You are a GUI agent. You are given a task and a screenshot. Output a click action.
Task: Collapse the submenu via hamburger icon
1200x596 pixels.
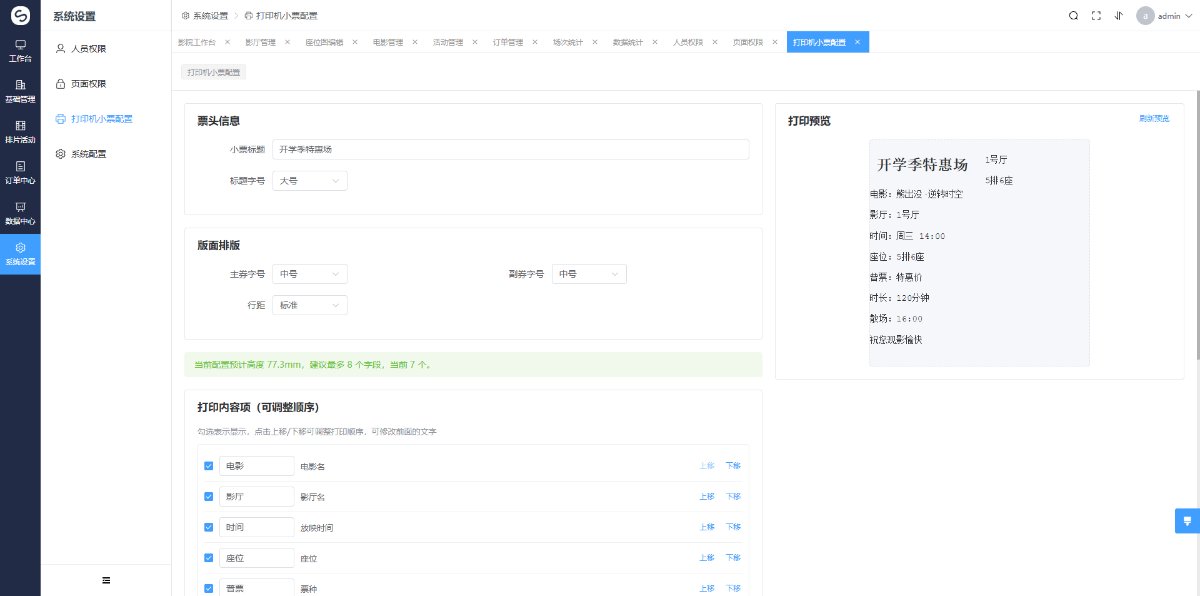(106, 580)
